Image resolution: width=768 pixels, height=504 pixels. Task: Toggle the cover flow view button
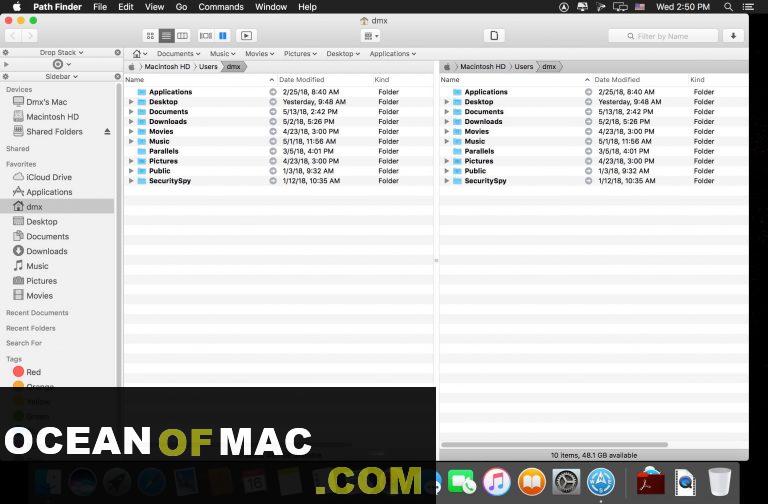[x=206, y=36]
